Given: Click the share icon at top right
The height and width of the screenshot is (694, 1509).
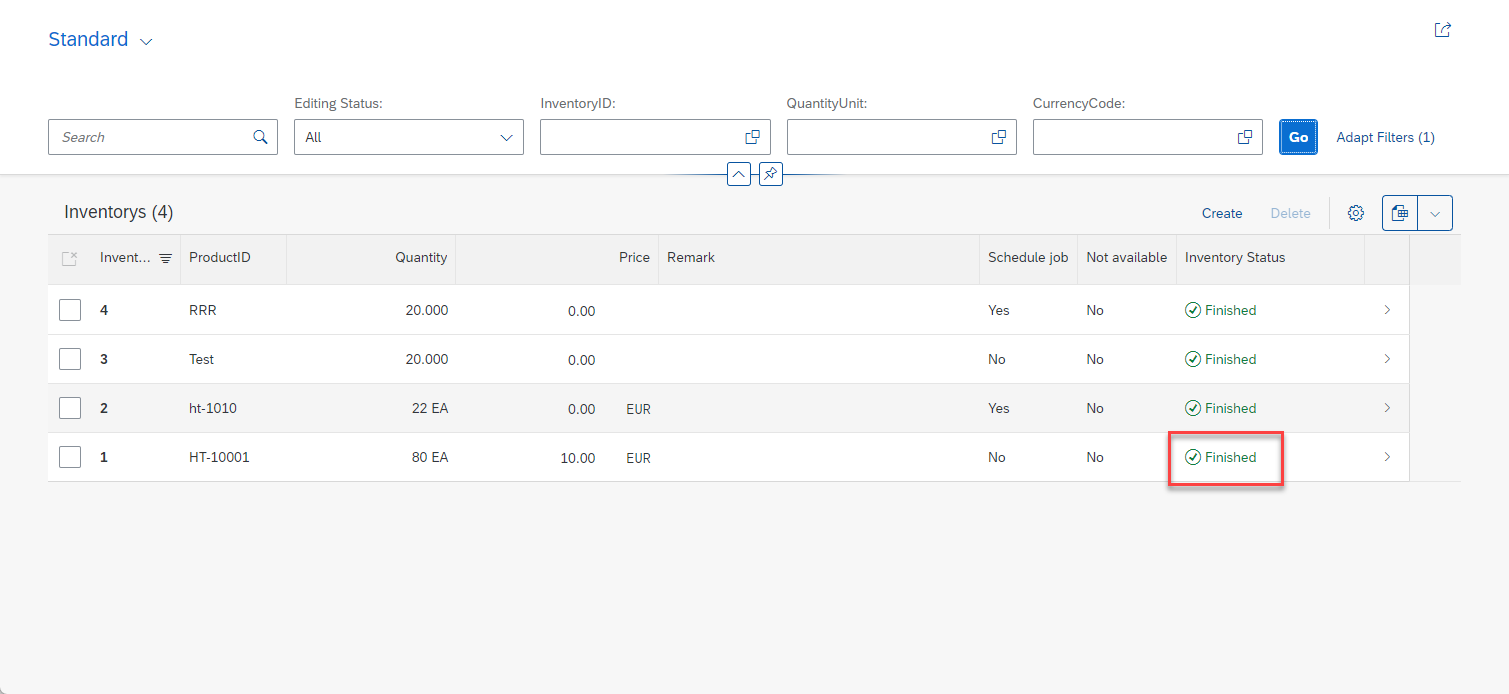Looking at the screenshot, I should click(x=1442, y=30).
